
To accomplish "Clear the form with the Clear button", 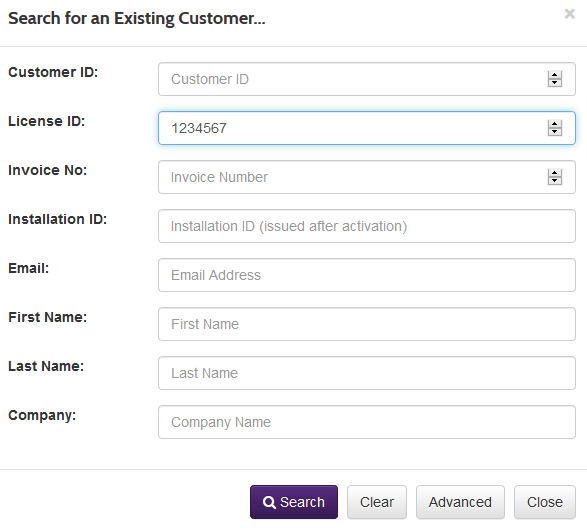I will [x=377, y=502].
